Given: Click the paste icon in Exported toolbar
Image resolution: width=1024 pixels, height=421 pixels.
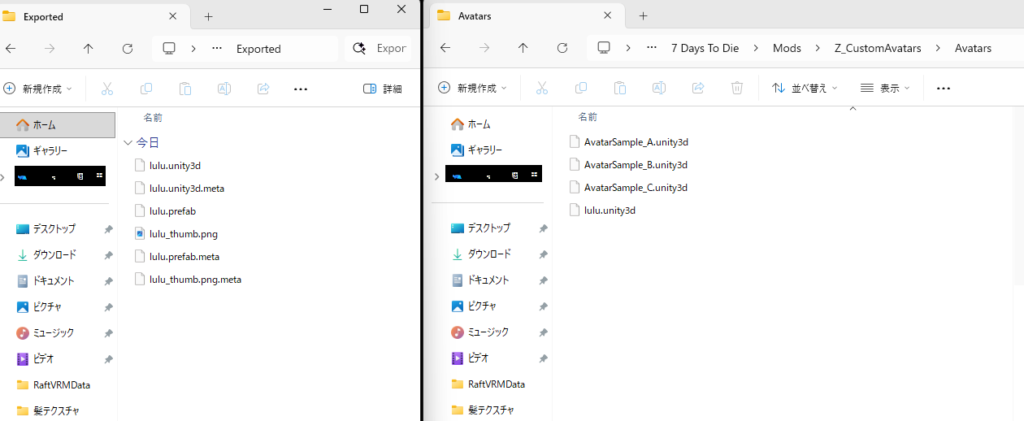Looking at the screenshot, I should coord(186,88).
